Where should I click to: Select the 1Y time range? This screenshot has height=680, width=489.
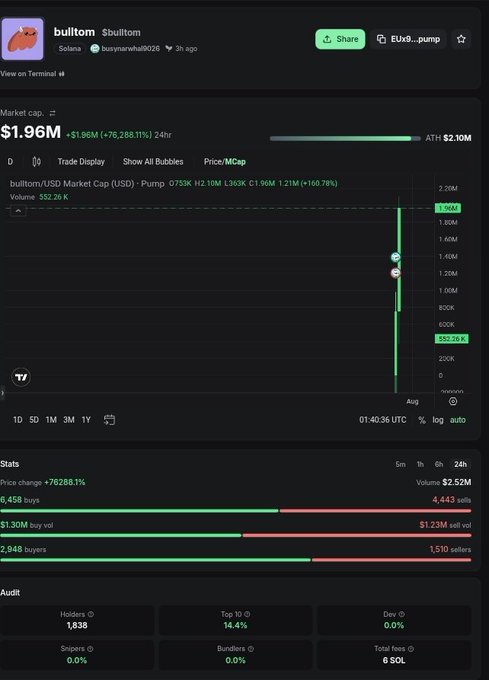86,420
